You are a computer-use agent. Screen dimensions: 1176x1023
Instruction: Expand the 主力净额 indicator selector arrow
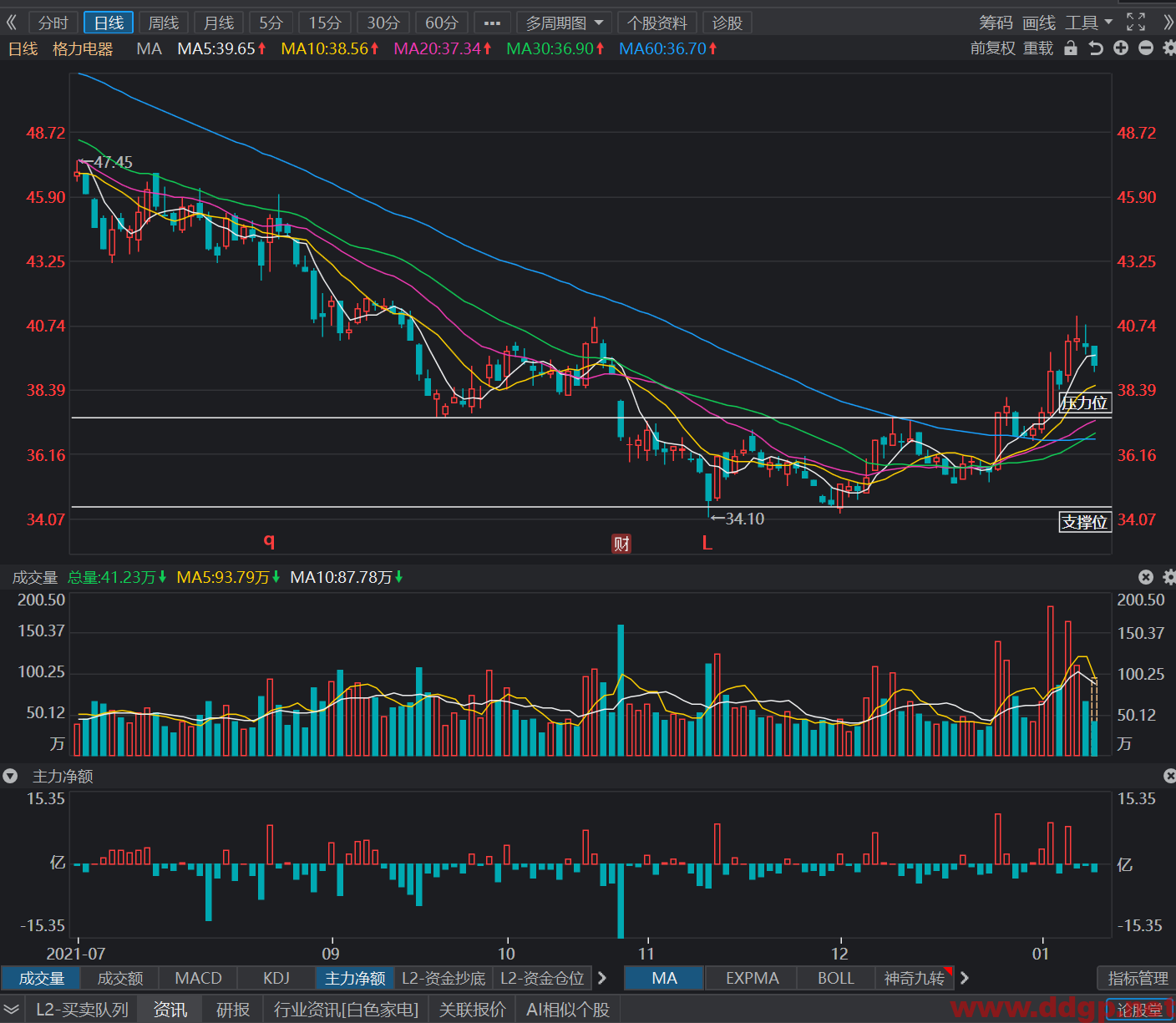[10, 777]
